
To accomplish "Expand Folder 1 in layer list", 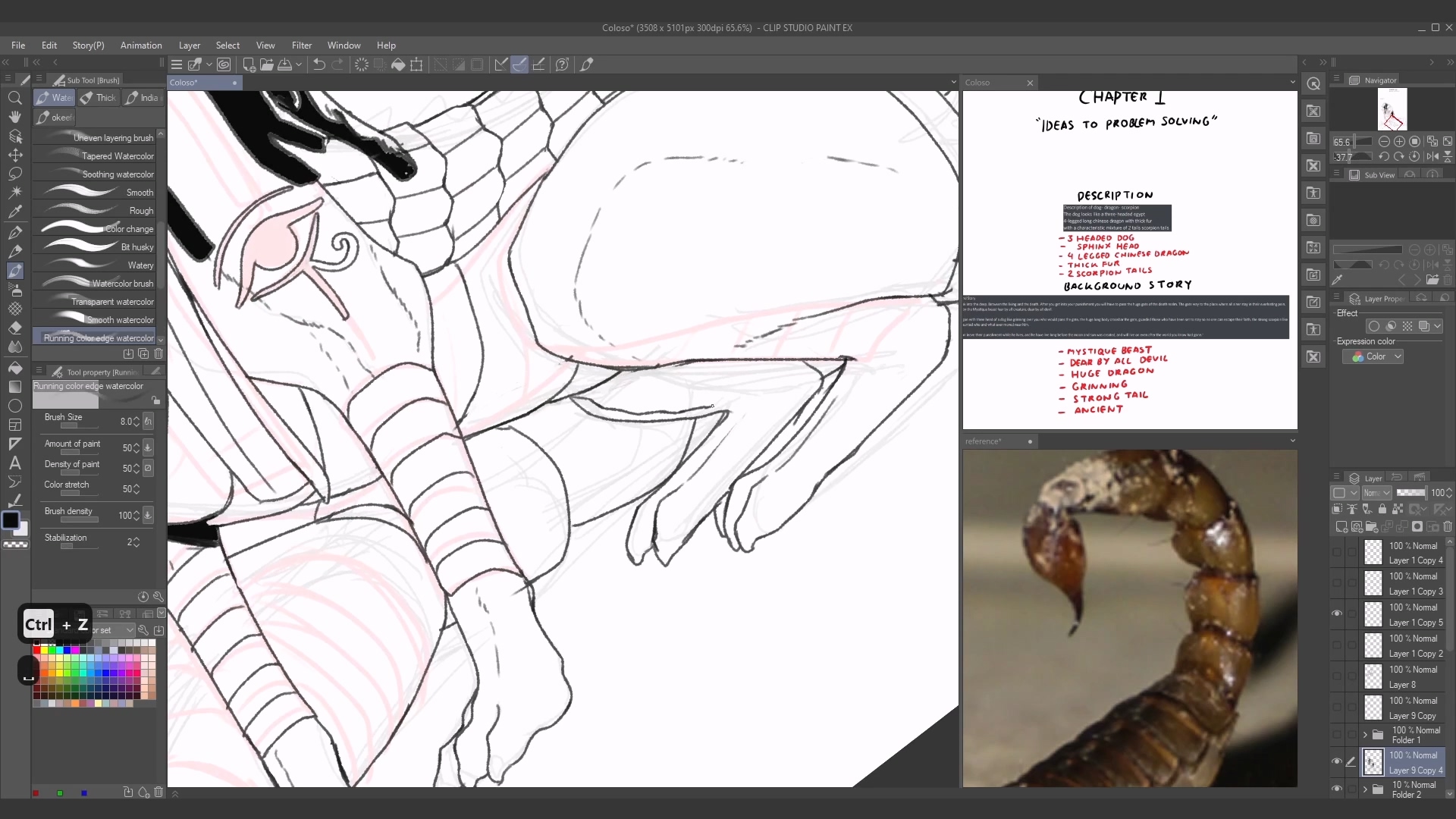I will pyautogui.click(x=1365, y=735).
